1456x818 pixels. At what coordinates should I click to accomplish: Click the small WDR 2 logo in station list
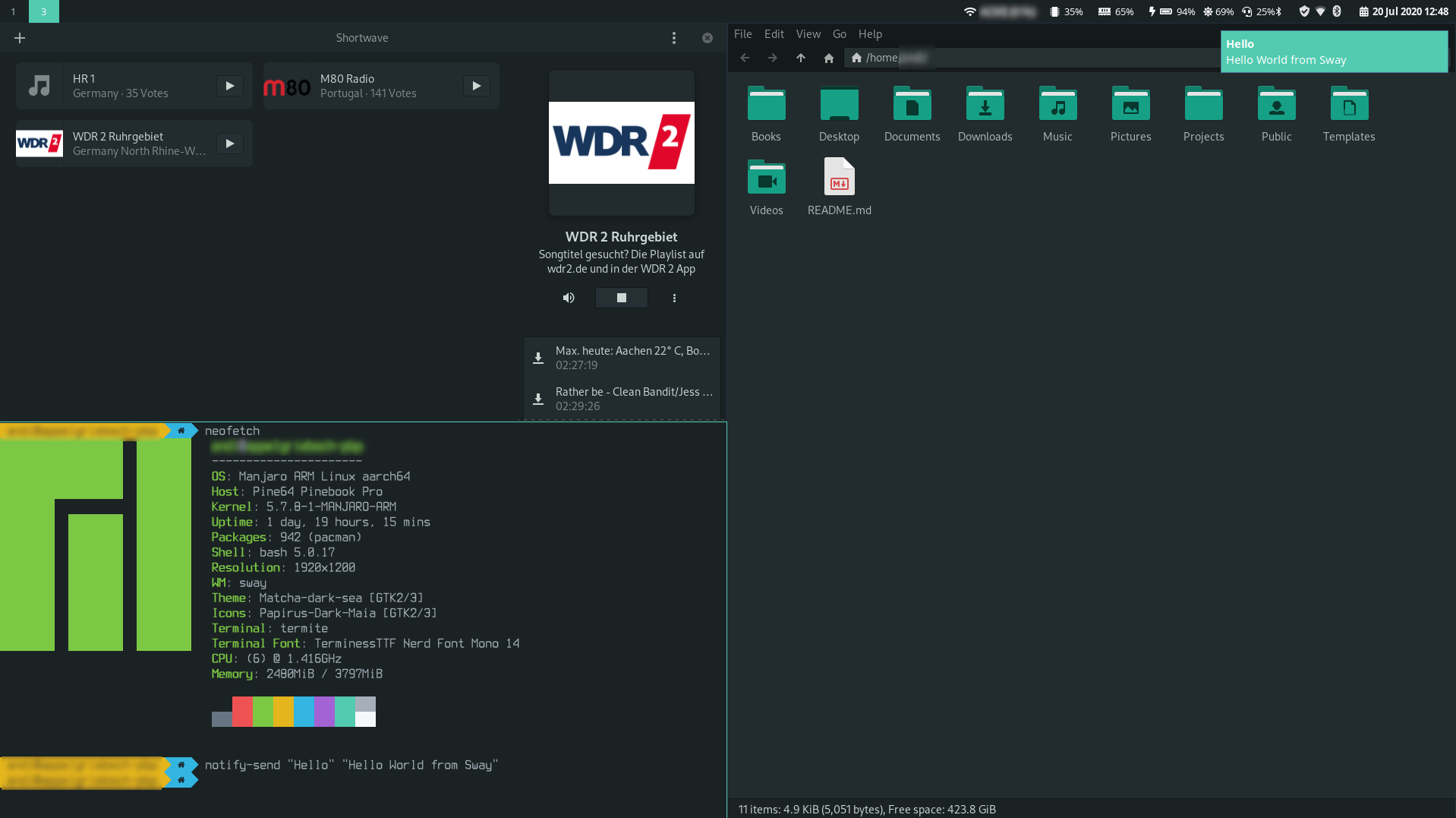click(x=39, y=144)
